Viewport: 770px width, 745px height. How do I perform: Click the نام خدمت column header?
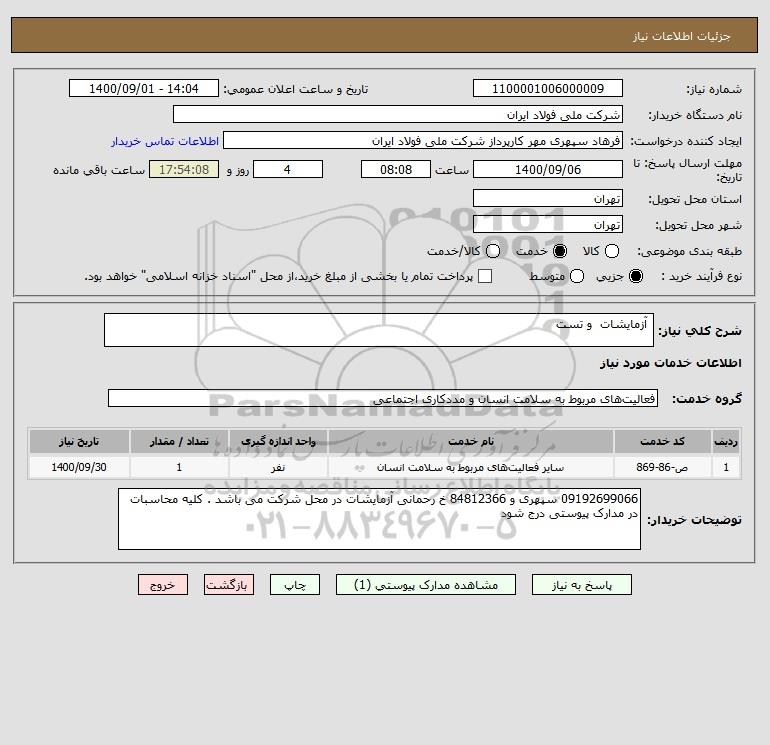coord(470,441)
